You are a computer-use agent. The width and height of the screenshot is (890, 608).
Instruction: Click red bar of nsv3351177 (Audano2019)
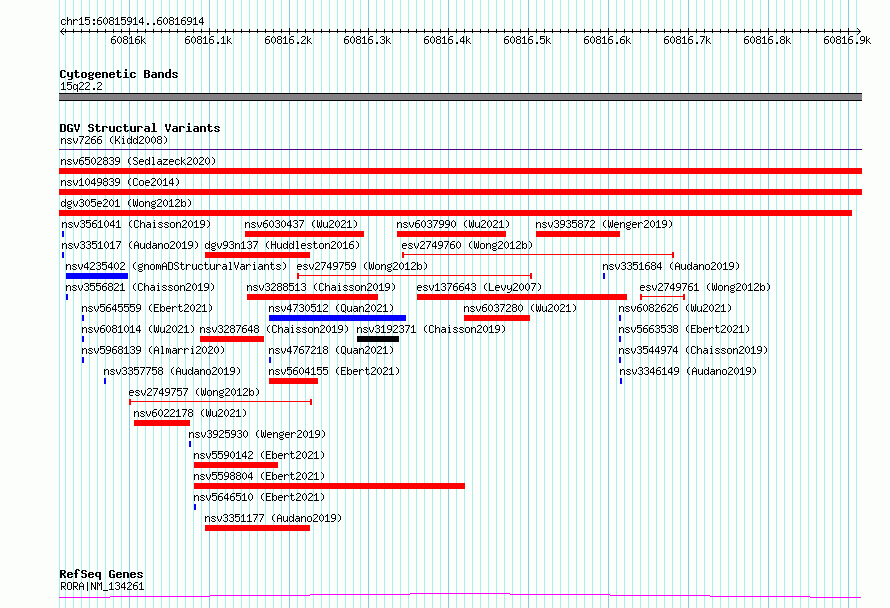257,528
